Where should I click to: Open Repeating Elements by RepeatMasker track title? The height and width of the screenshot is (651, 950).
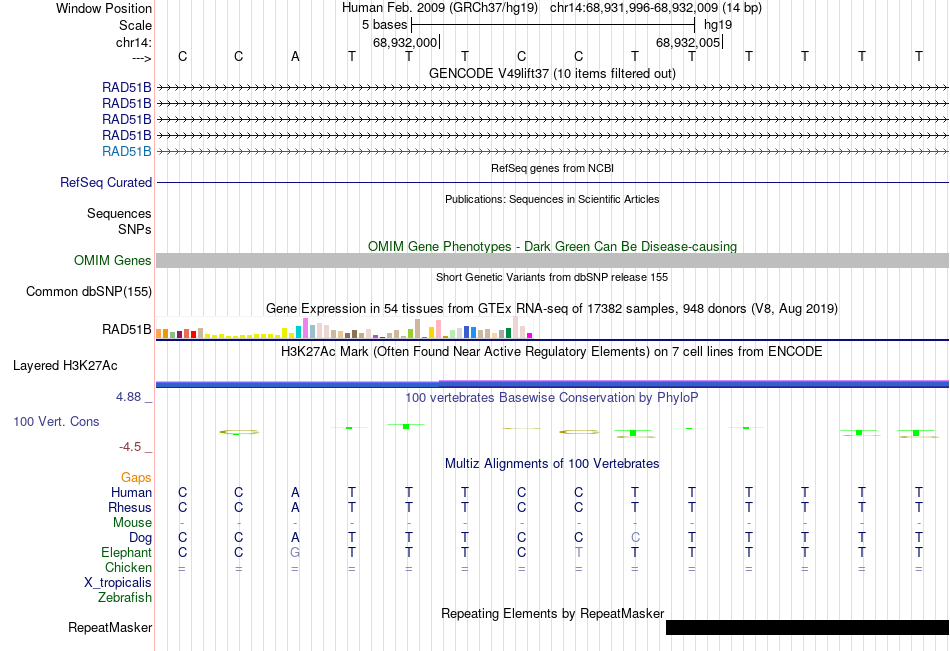pos(552,613)
